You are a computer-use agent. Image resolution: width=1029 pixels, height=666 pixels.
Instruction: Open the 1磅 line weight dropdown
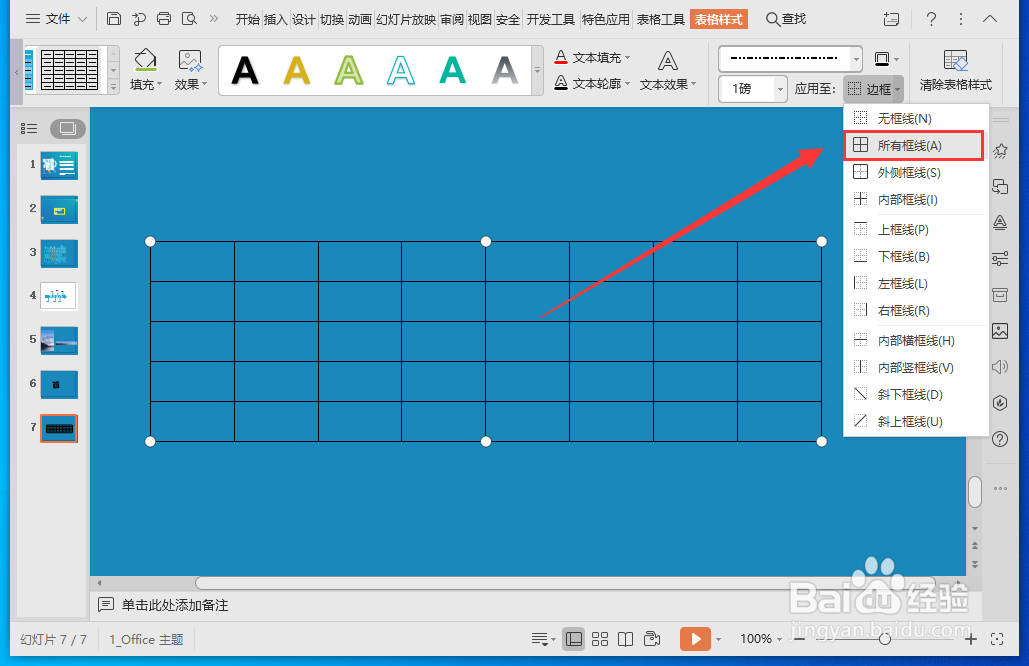[780, 89]
